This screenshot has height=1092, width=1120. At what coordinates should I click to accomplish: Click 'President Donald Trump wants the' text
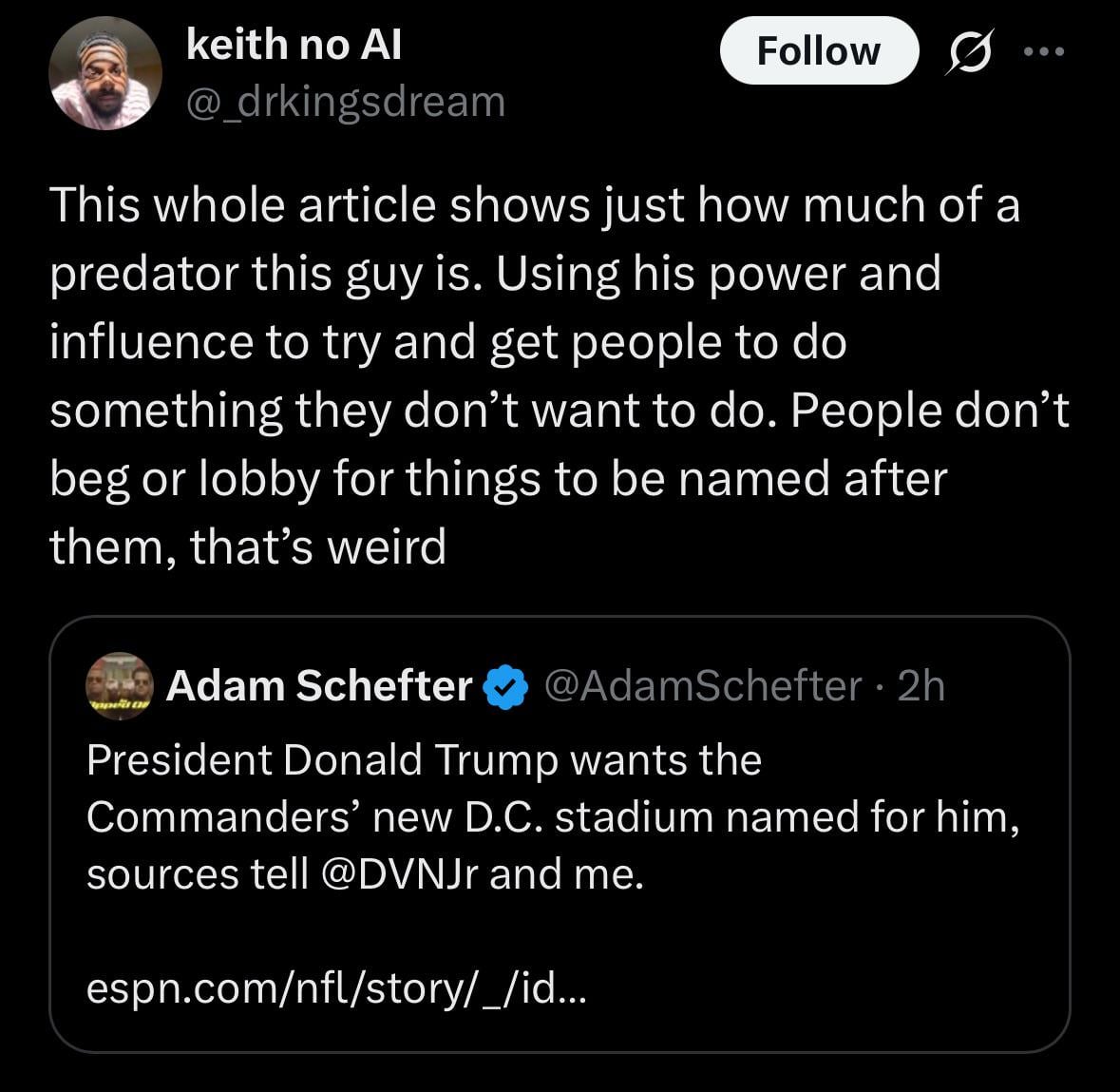click(x=424, y=760)
